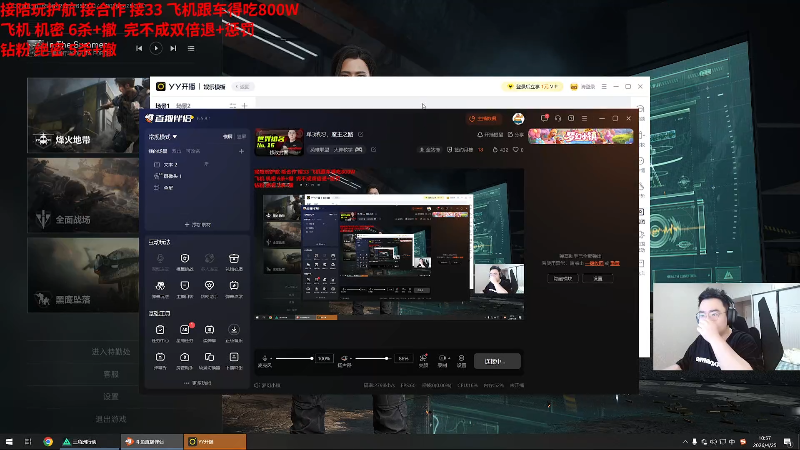Click second-row first interaction icon

click(x=160, y=288)
